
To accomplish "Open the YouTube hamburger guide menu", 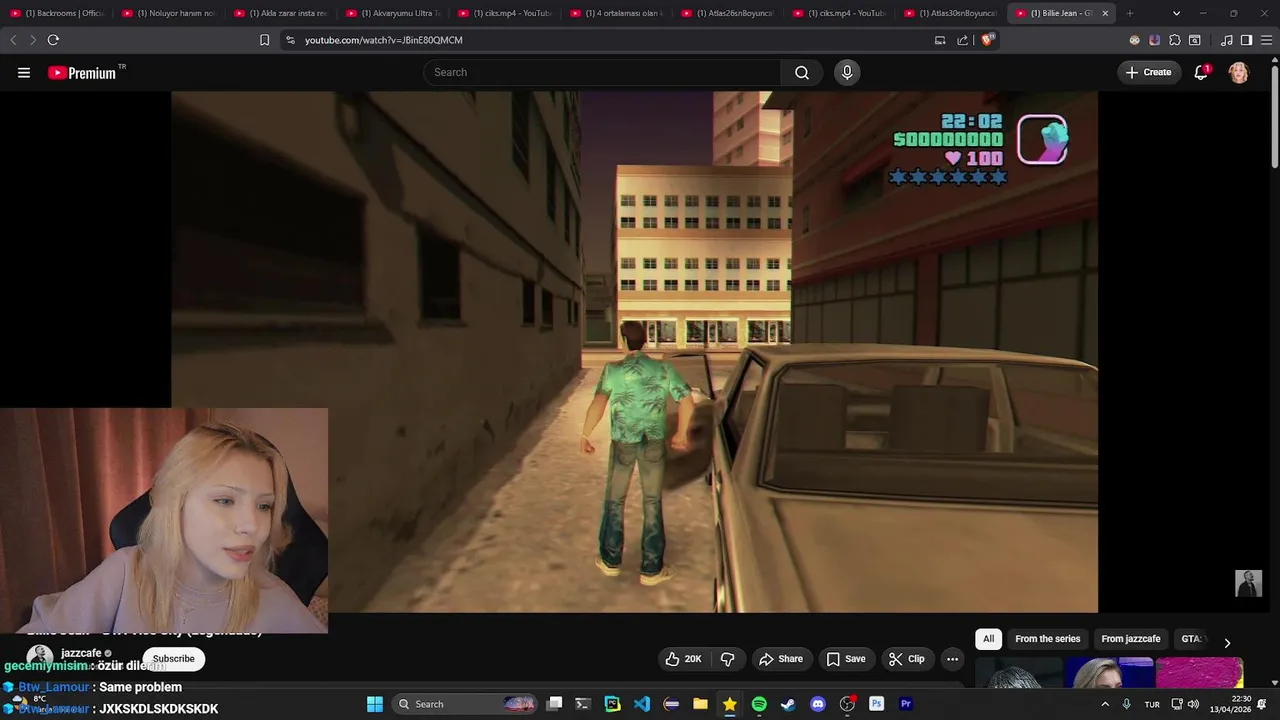I will tap(24, 72).
